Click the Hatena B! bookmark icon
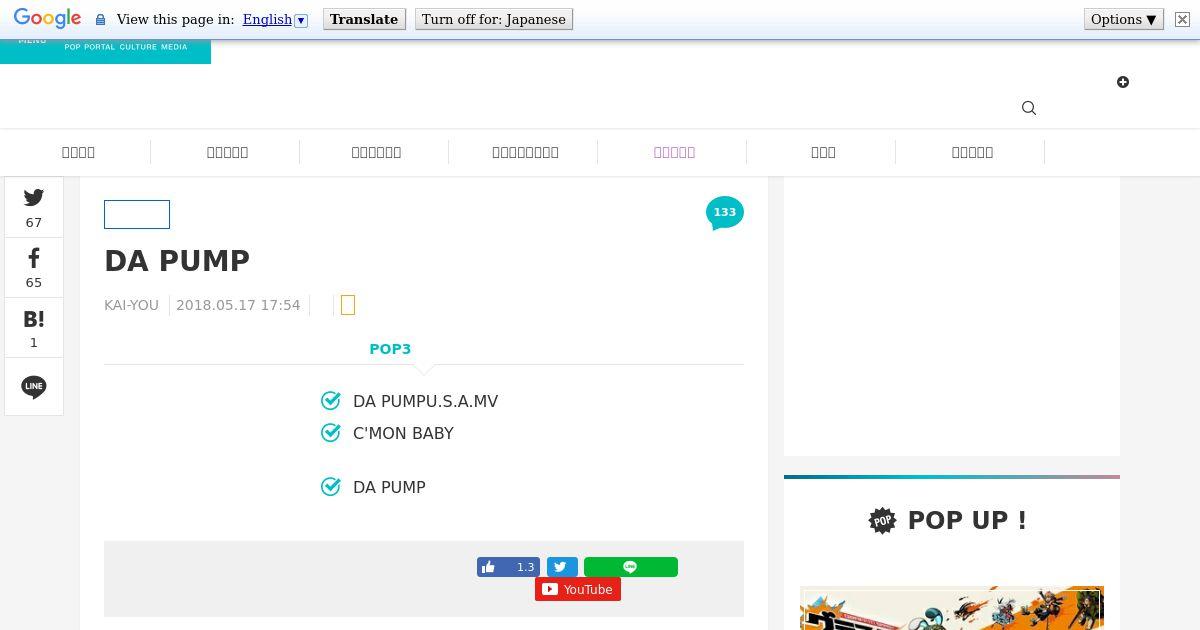This screenshot has width=1200, height=630. pyautogui.click(x=34, y=319)
